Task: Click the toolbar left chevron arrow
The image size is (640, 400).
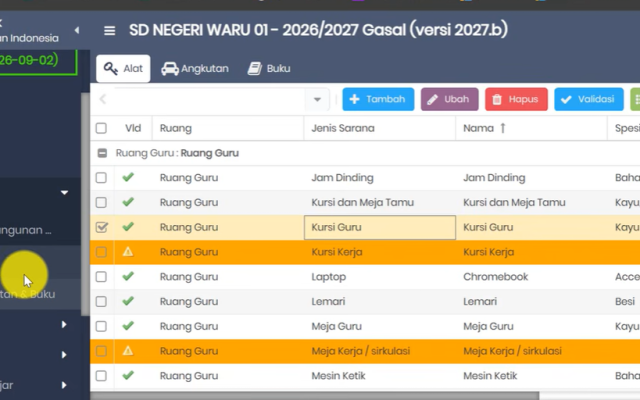Action: click(103, 99)
